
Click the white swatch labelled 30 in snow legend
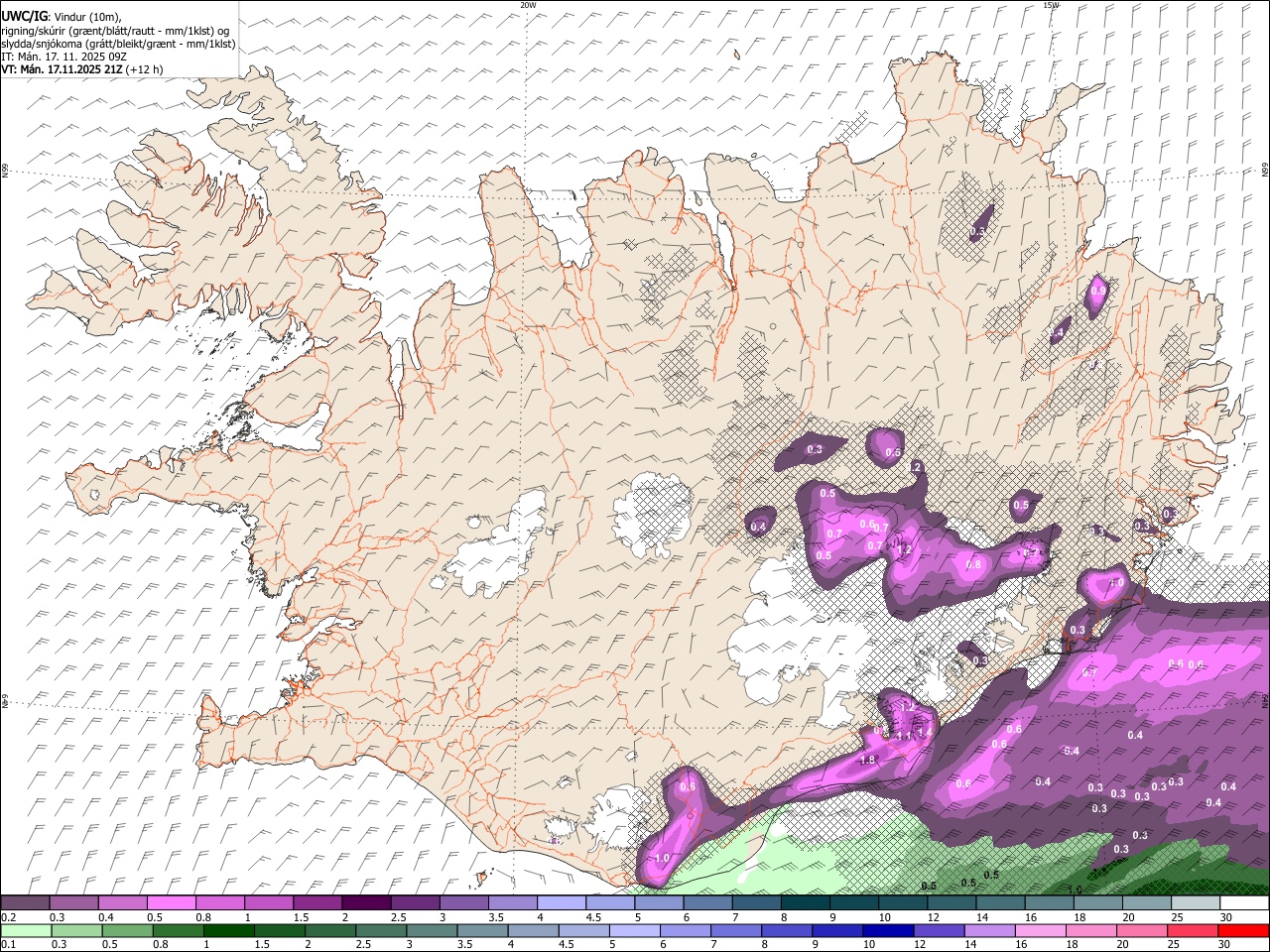1243,903
